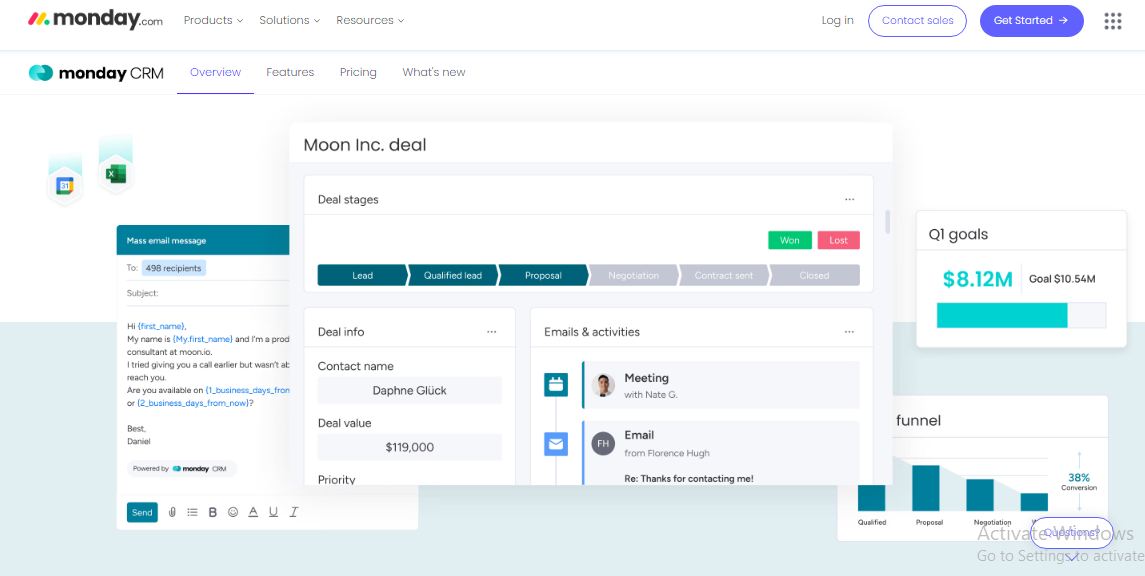This screenshot has height=576, width=1145.
Task: Click the 498 recipients chip
Action: click(174, 268)
